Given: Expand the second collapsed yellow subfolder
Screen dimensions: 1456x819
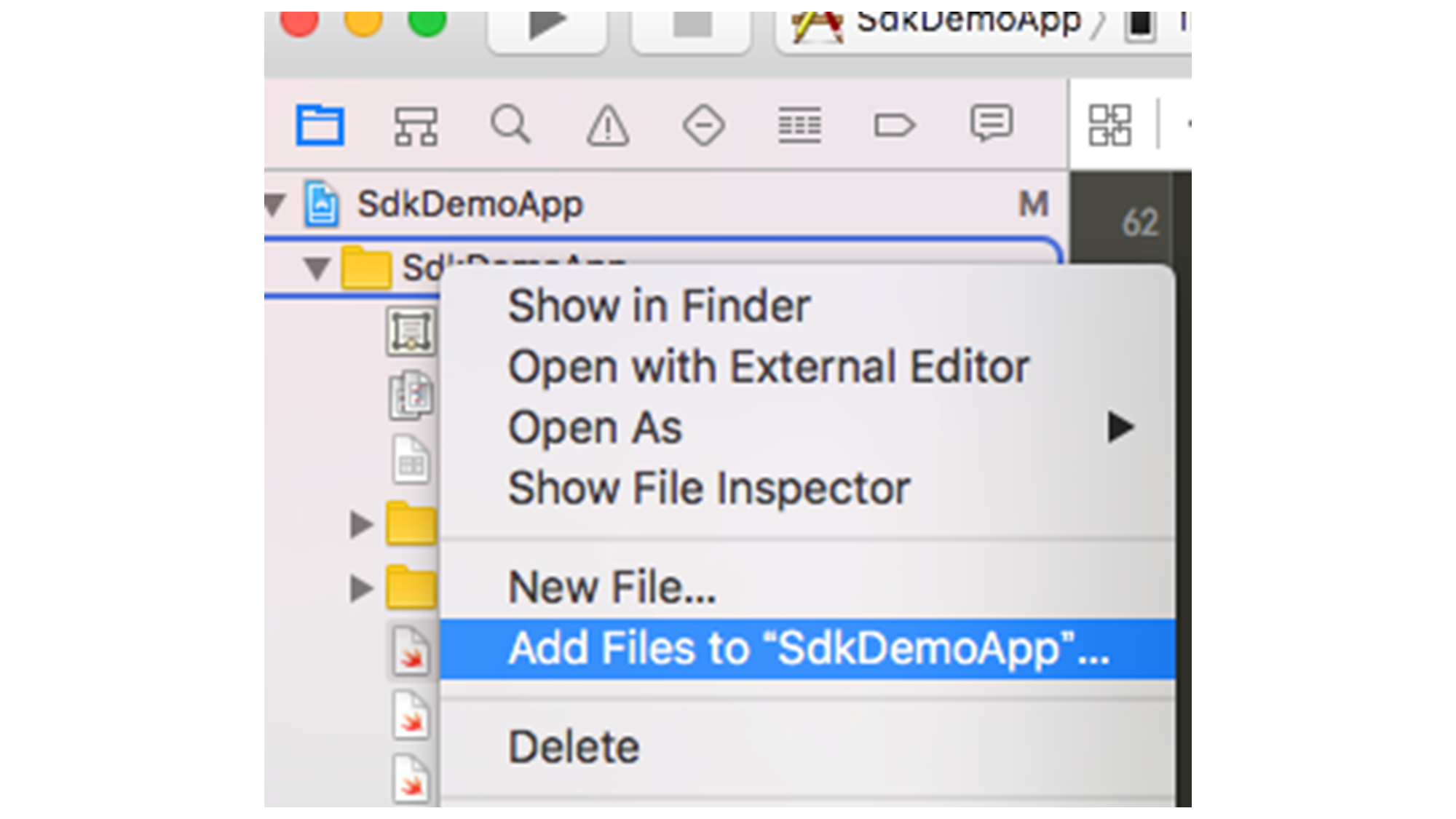Looking at the screenshot, I should click(x=360, y=587).
